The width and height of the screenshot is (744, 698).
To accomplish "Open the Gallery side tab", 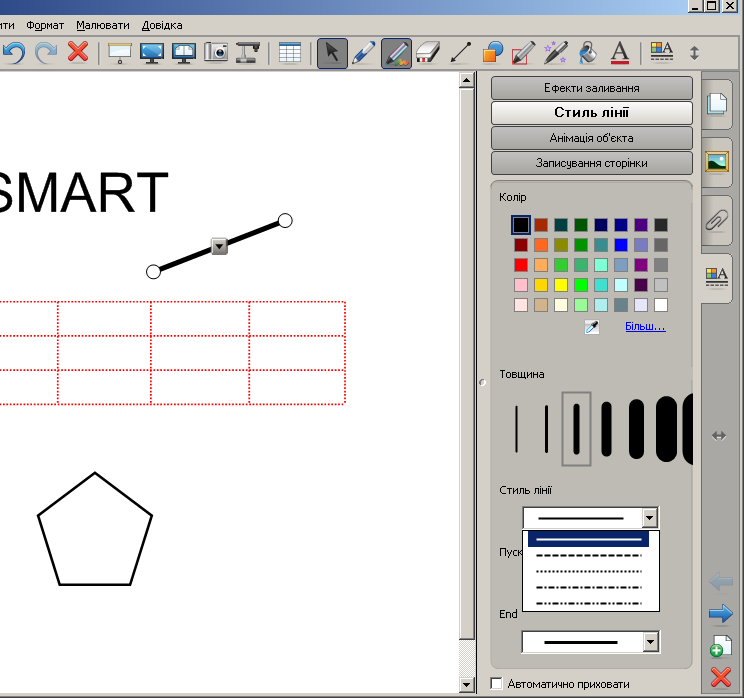I will tap(717, 161).
